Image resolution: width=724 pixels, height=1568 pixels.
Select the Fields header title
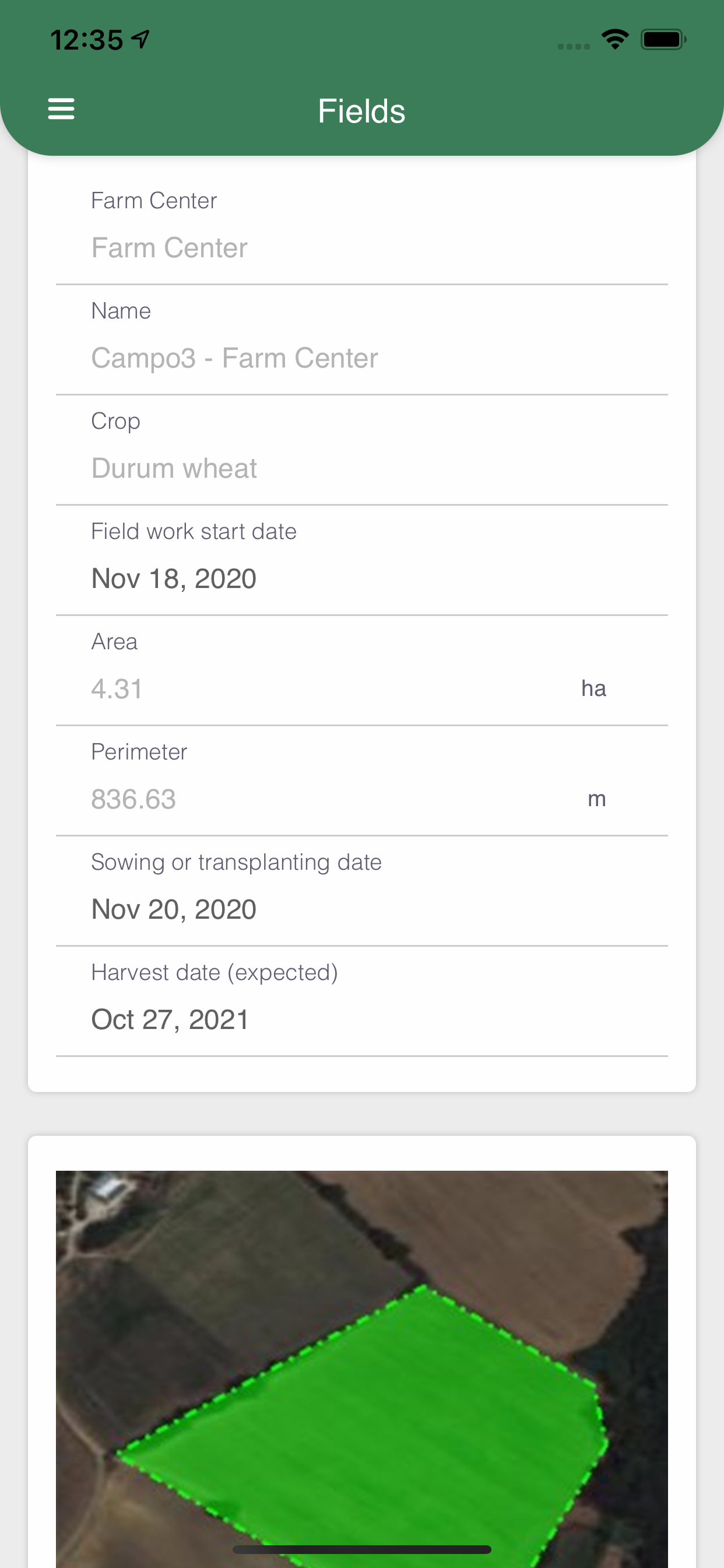(361, 111)
